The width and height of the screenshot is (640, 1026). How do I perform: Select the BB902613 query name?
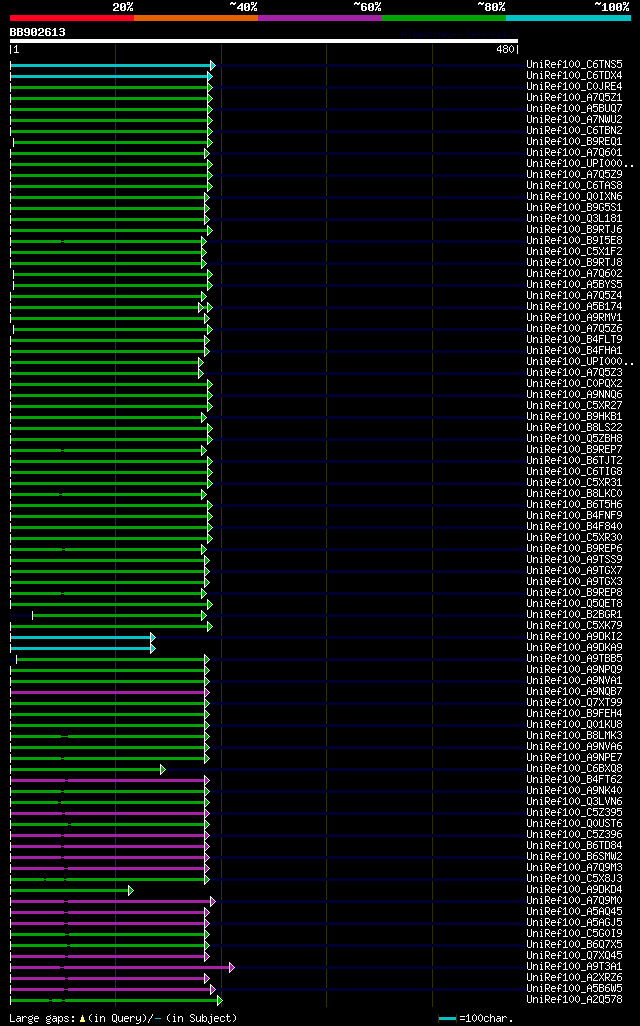pos(37,32)
